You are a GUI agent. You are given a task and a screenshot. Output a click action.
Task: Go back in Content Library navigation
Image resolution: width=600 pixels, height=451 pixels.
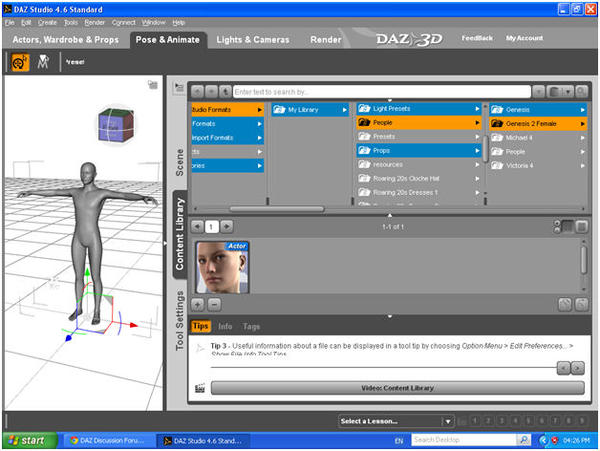[197, 92]
